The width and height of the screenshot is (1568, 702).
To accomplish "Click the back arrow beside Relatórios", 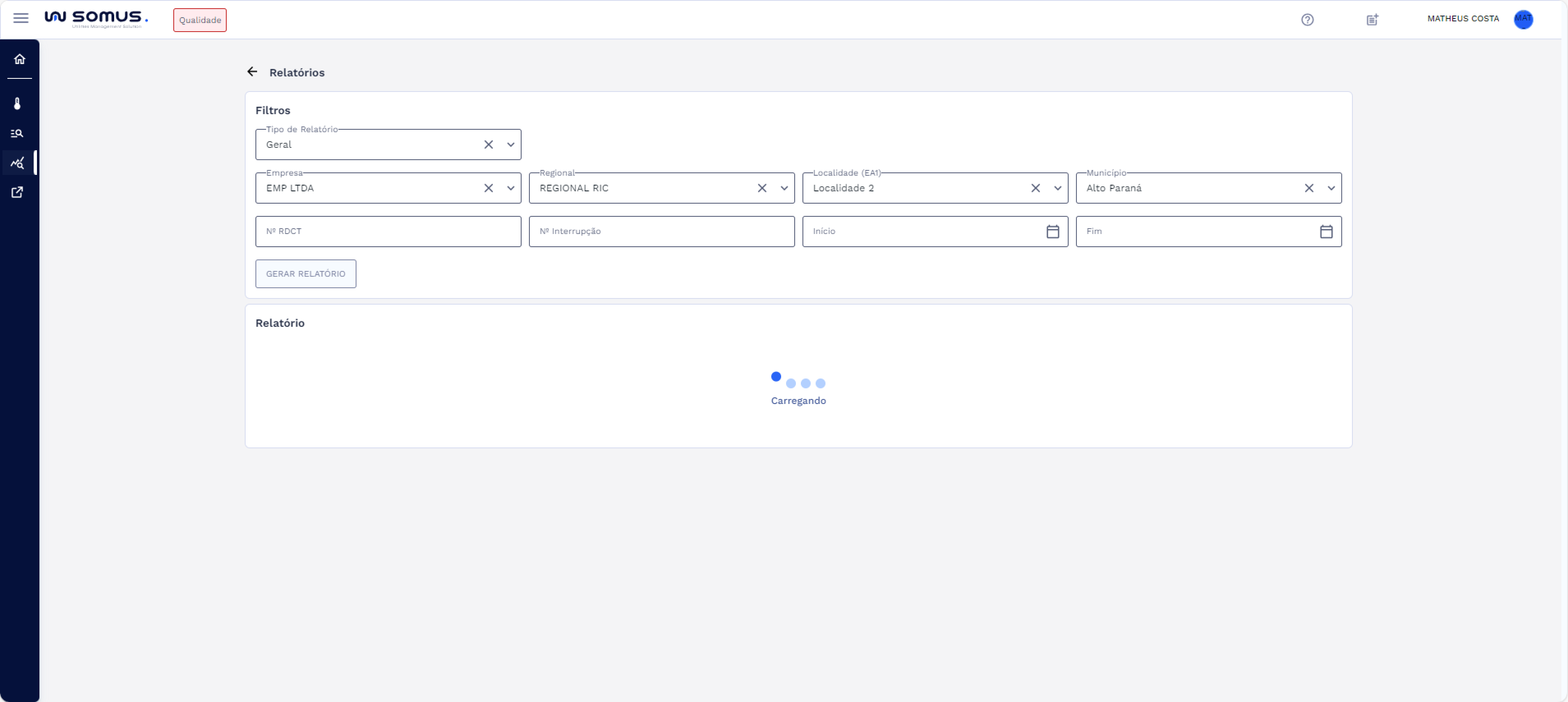I will coord(252,72).
